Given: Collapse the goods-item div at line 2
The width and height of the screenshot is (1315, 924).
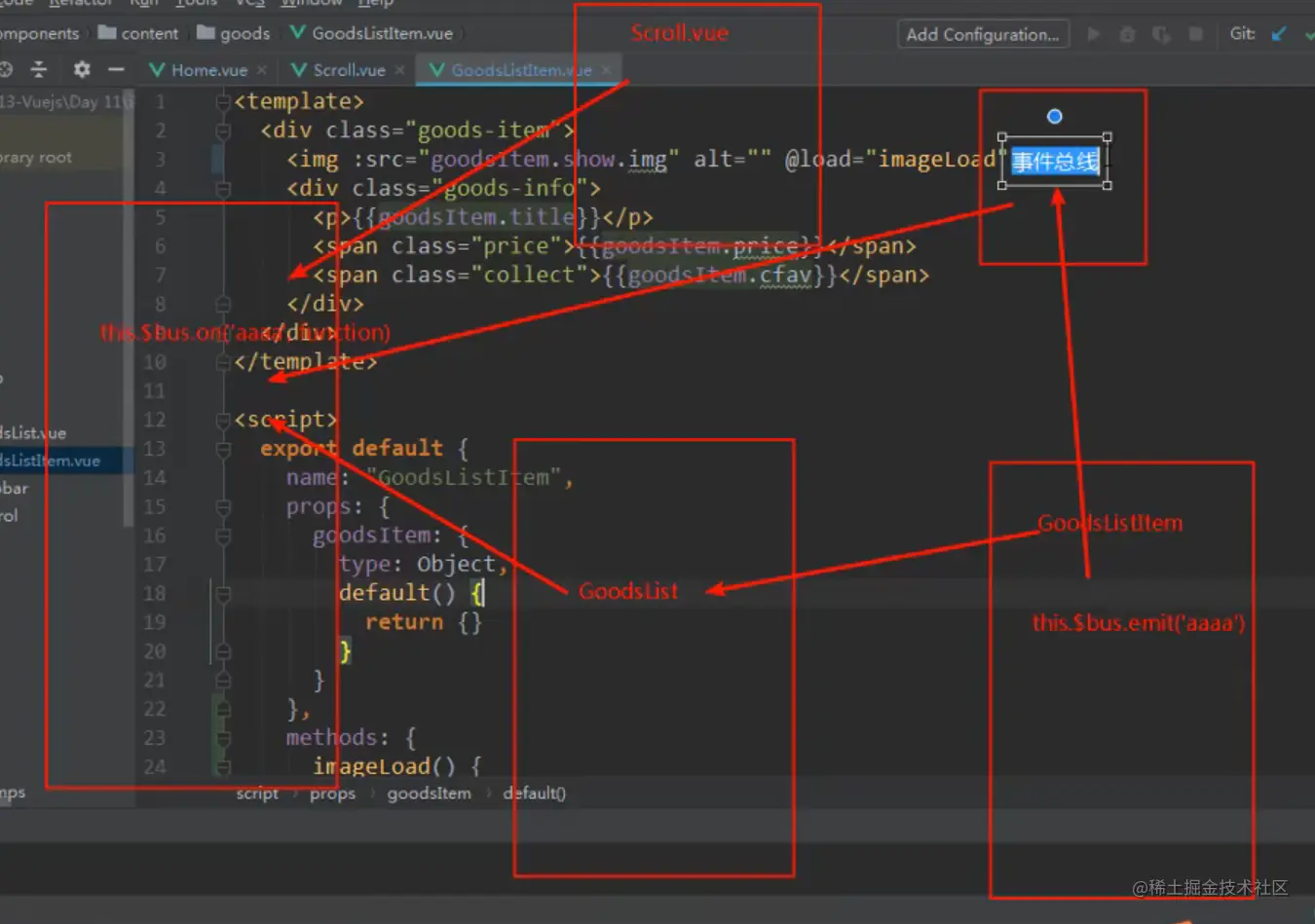Looking at the screenshot, I should click(x=223, y=130).
